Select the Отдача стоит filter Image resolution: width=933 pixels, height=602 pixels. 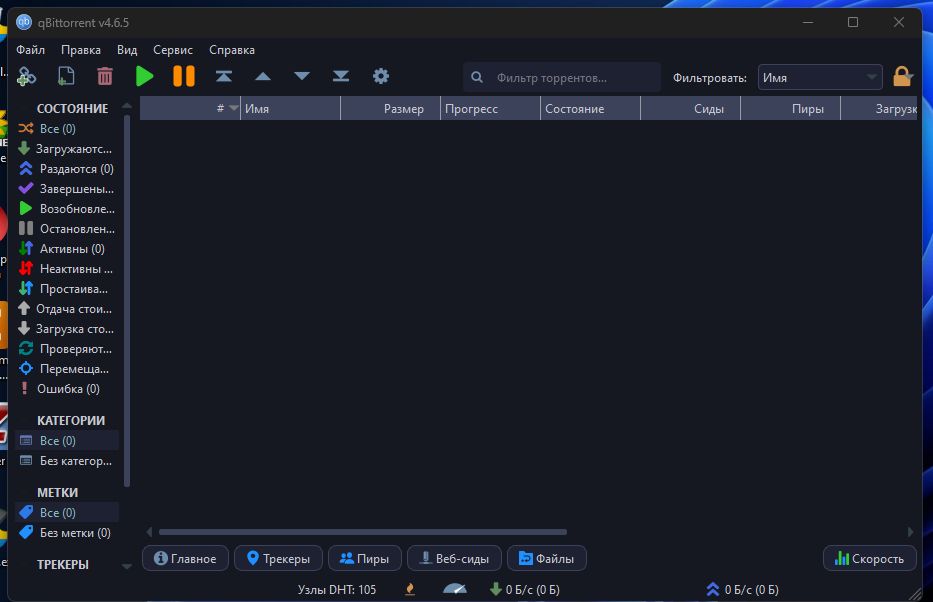point(67,309)
